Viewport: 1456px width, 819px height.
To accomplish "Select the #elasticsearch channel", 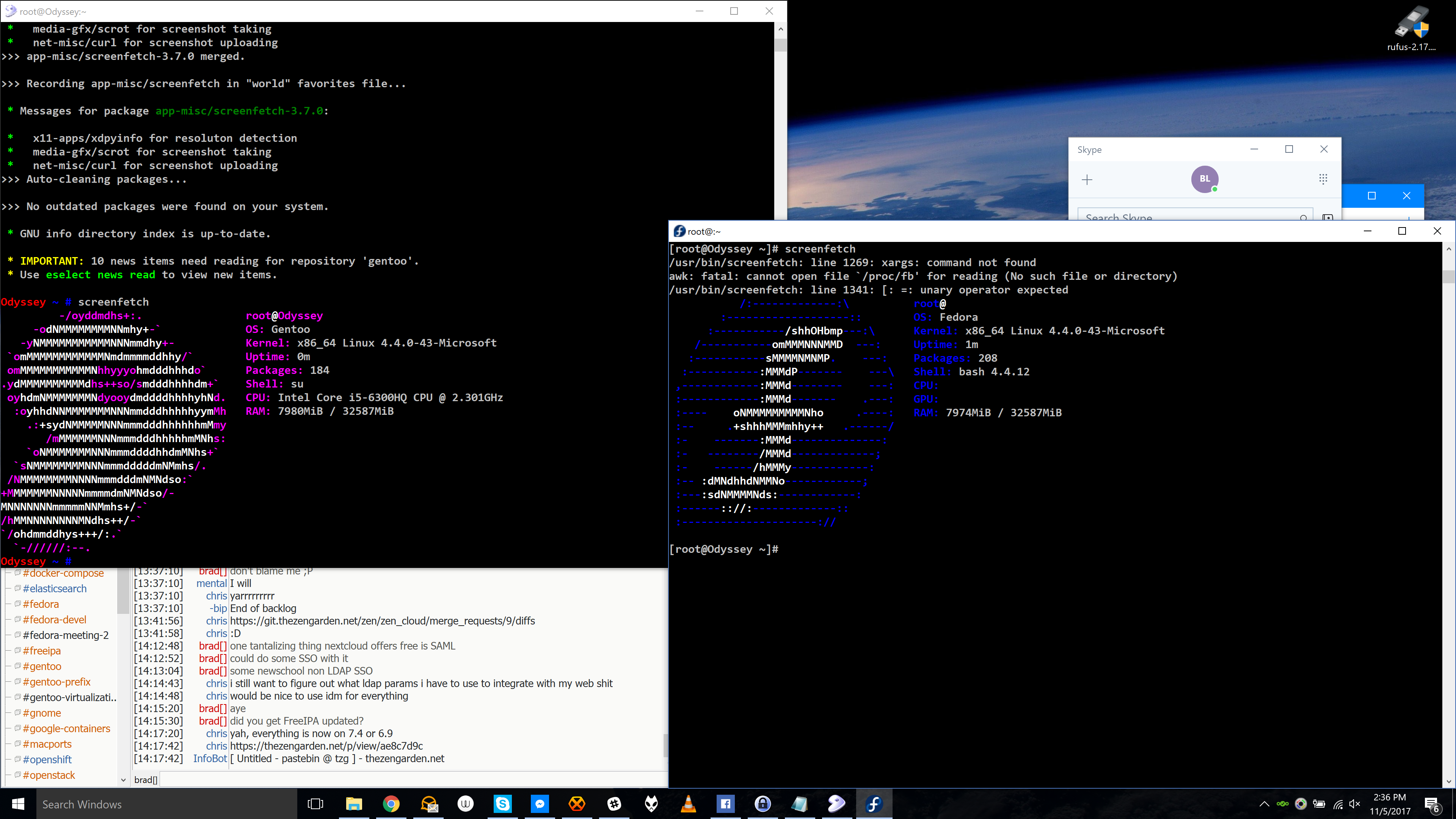I will (x=55, y=588).
